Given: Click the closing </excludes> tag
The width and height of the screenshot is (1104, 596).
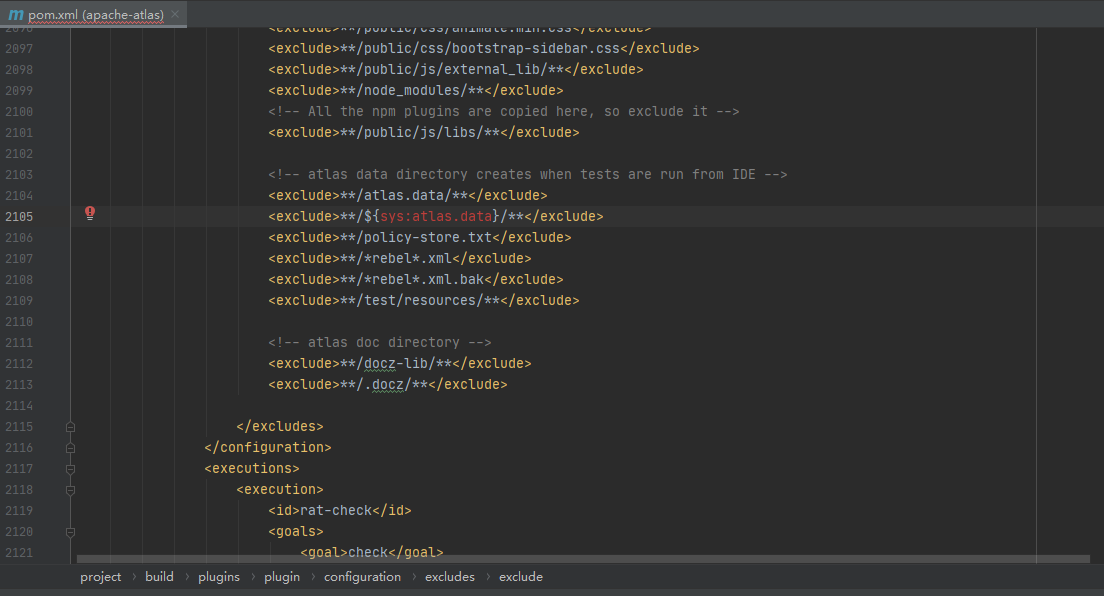Looking at the screenshot, I should (280, 427).
